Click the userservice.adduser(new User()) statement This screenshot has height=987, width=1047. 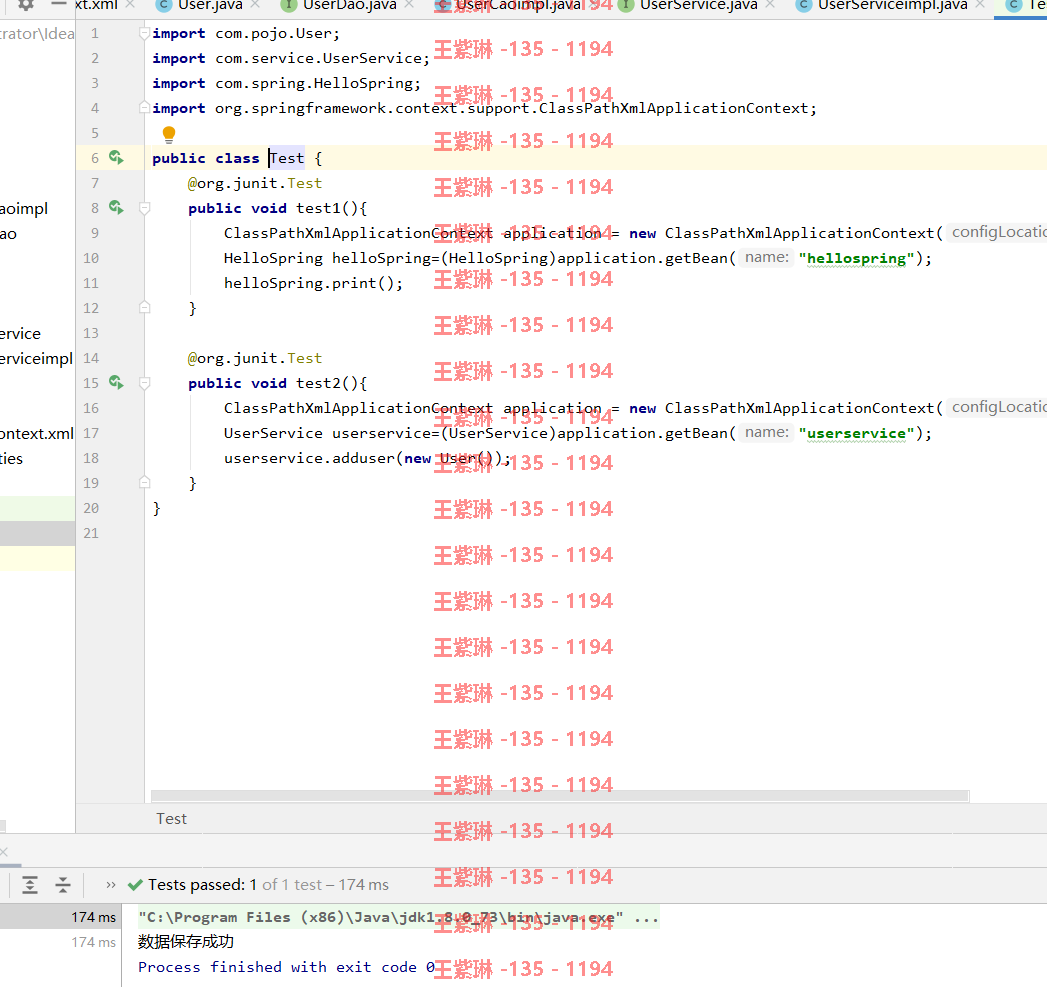coord(367,458)
